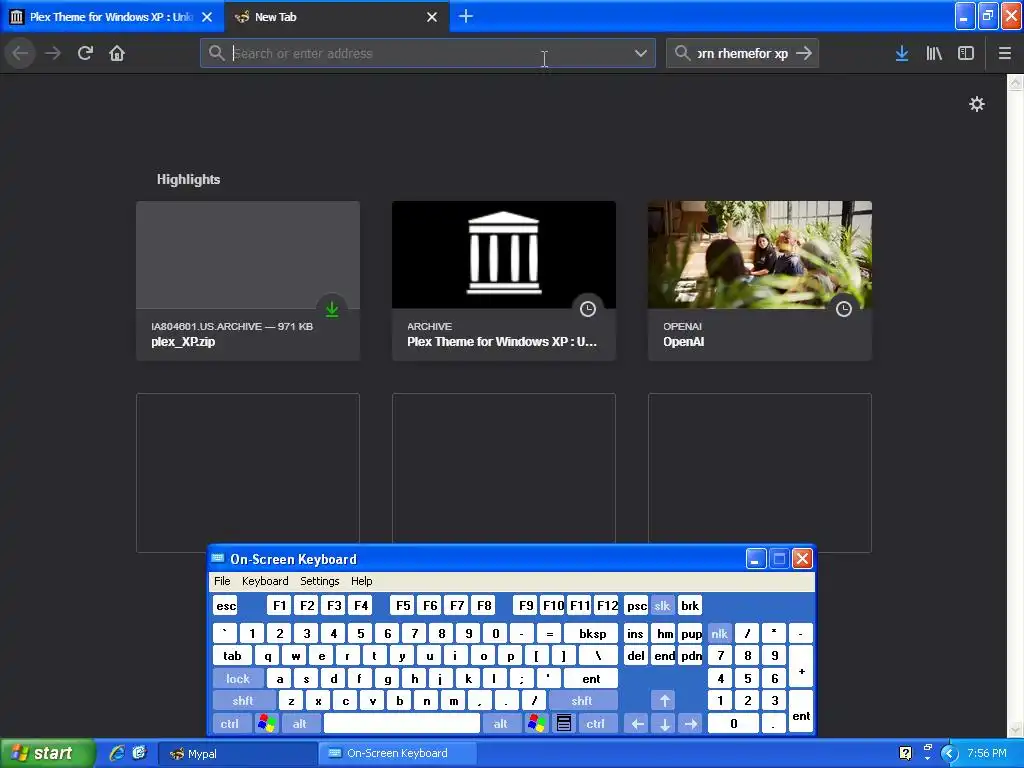Viewport: 1024px width, 768px height.
Task: Click the browser Forward arrow button
Action: click(x=53, y=53)
